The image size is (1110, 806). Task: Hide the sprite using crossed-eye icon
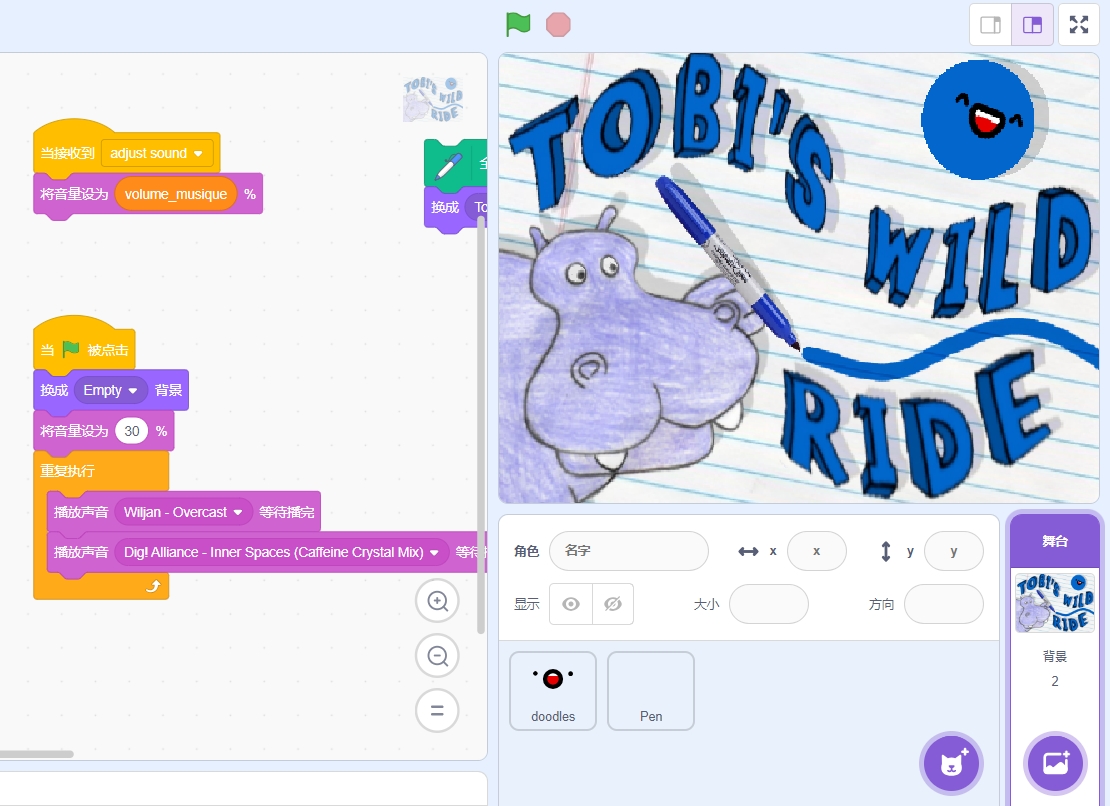coord(613,604)
